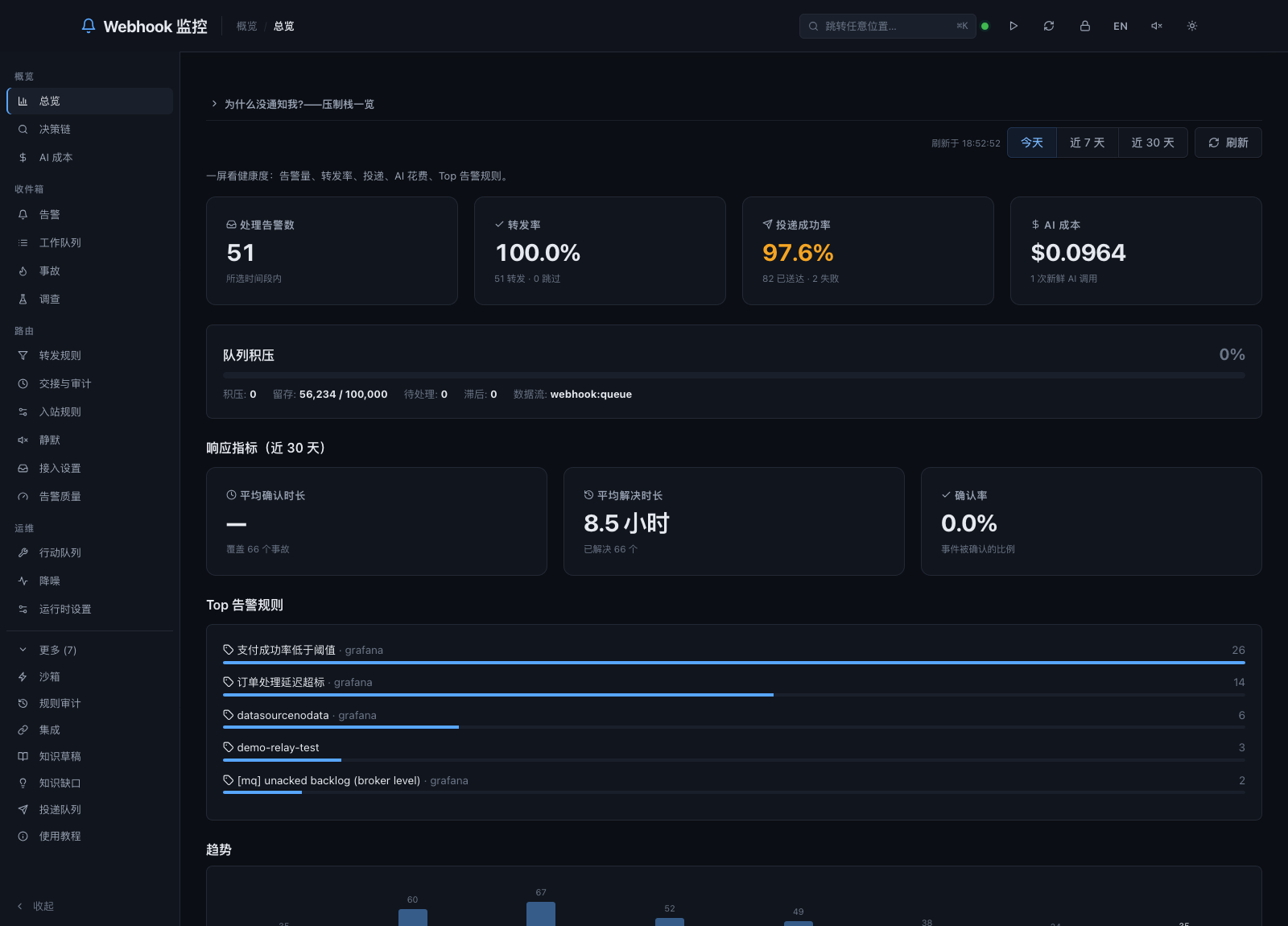Open 交接与审计 via its clock icon

coord(23,383)
